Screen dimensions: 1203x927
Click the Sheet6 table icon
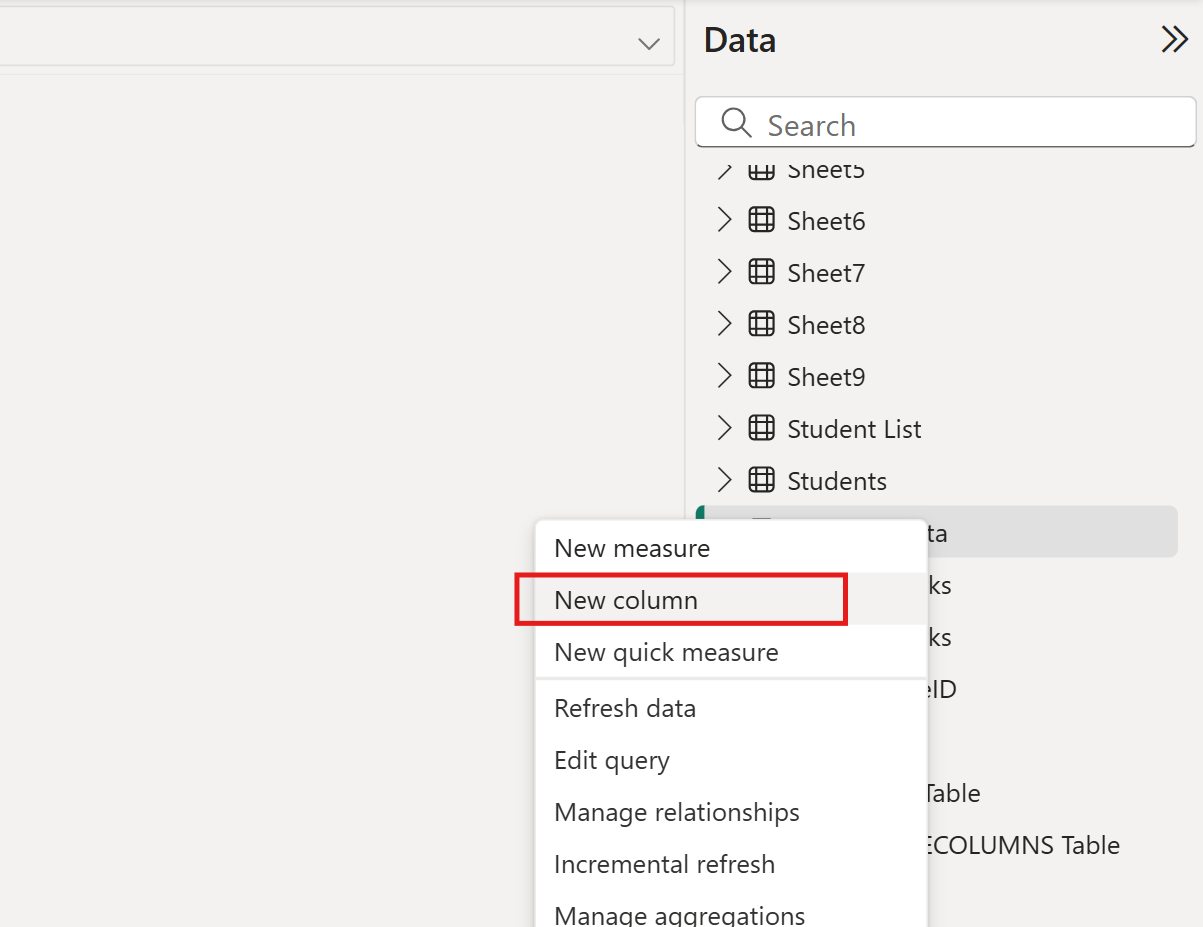click(x=761, y=220)
